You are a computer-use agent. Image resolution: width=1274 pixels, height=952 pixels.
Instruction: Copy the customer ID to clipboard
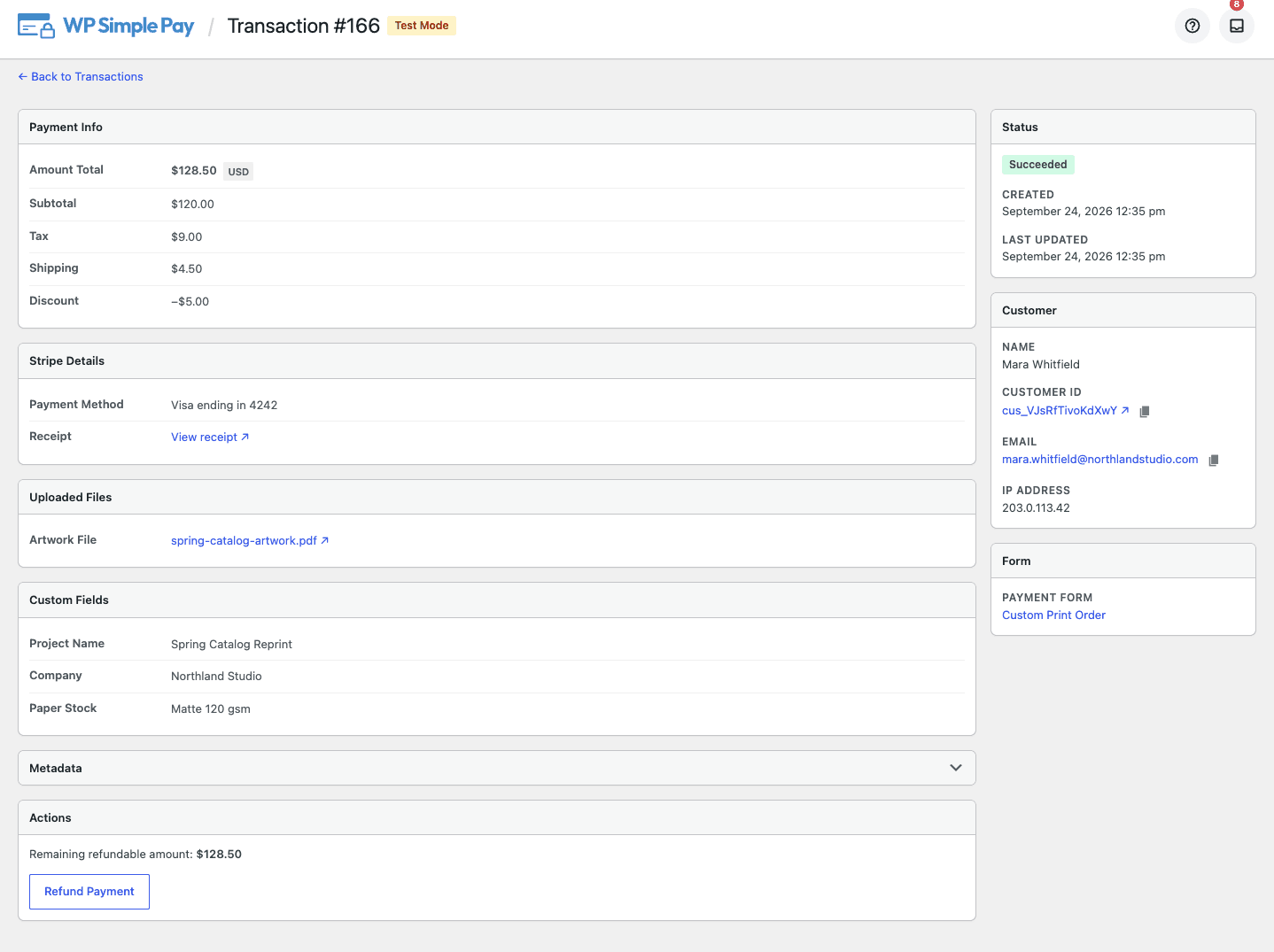[x=1145, y=411]
